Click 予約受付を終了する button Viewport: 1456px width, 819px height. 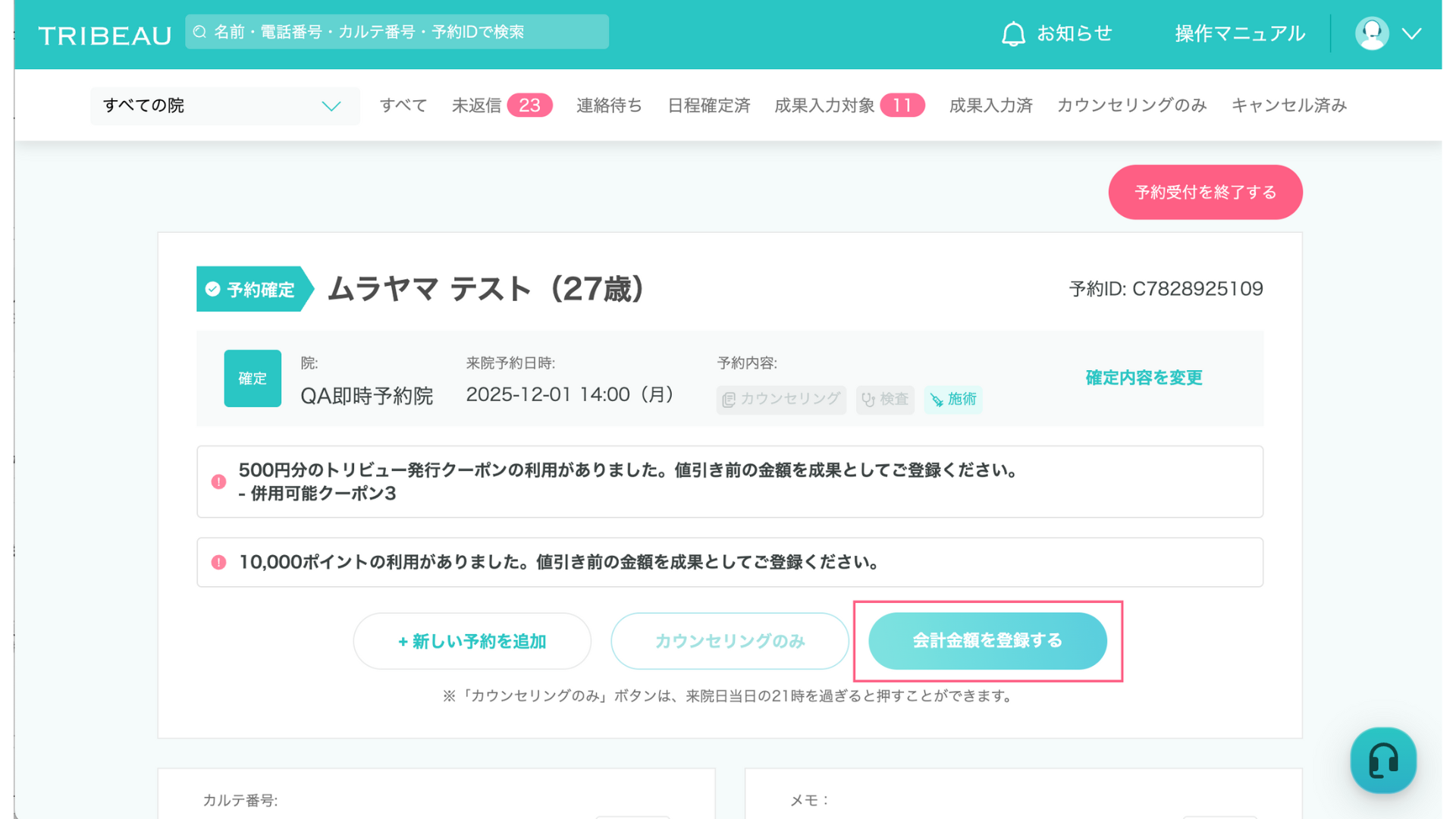(1205, 193)
